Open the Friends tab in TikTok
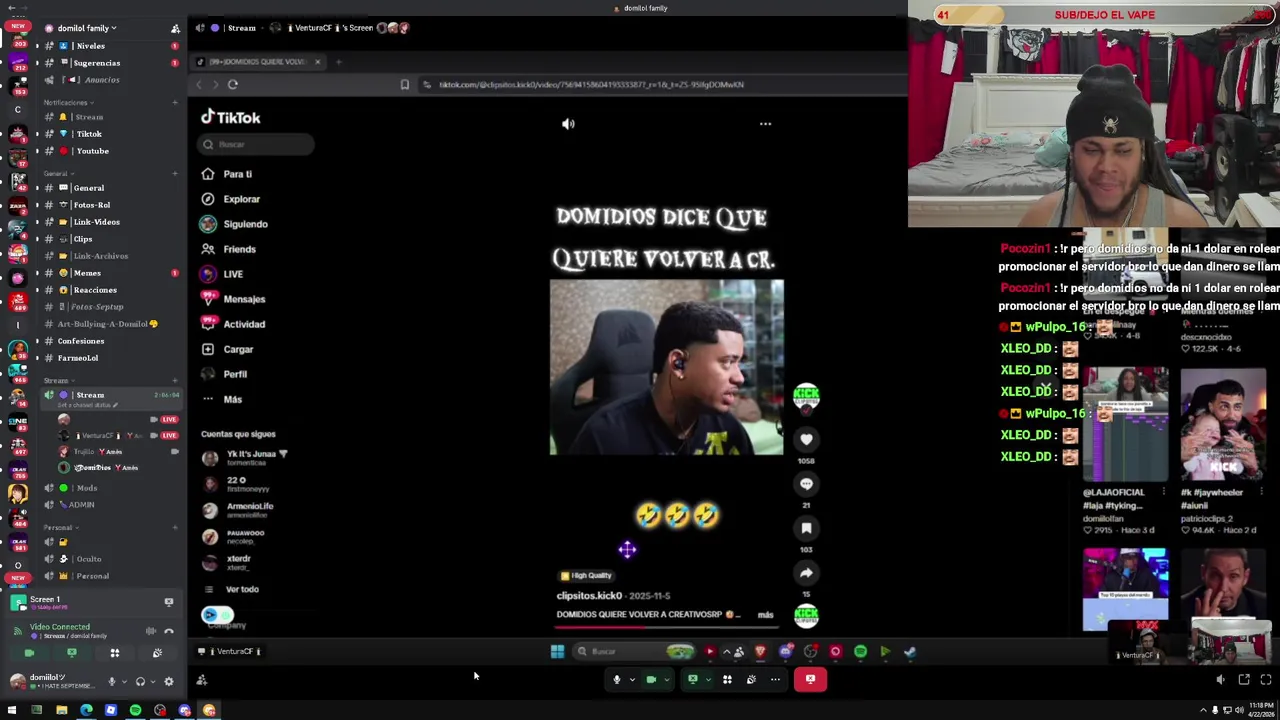This screenshot has height=720, width=1280. coord(239,249)
